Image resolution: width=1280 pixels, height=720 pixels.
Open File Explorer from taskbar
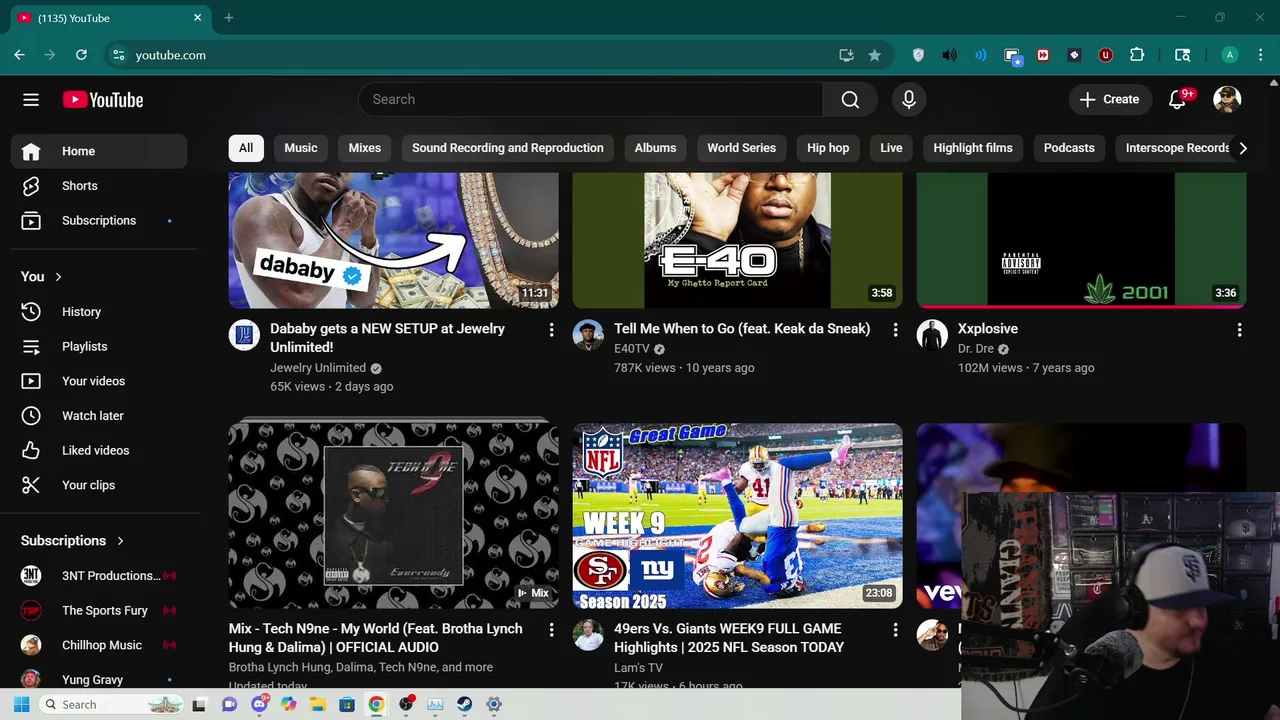coord(317,704)
